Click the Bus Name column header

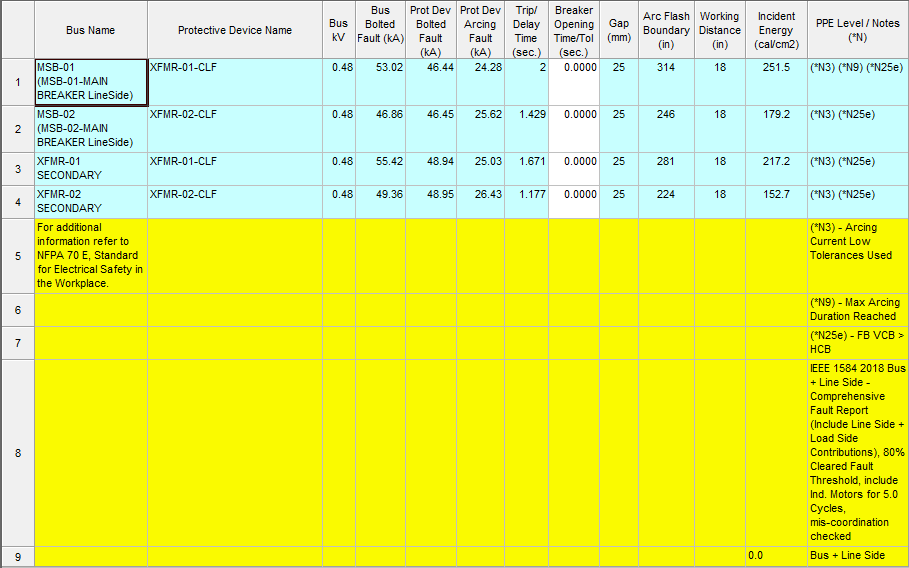[90, 30]
